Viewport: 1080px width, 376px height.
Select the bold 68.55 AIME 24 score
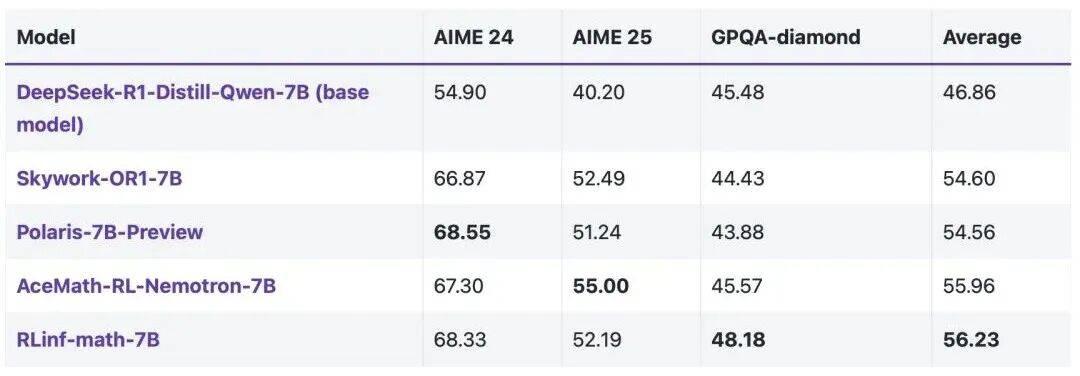click(462, 232)
